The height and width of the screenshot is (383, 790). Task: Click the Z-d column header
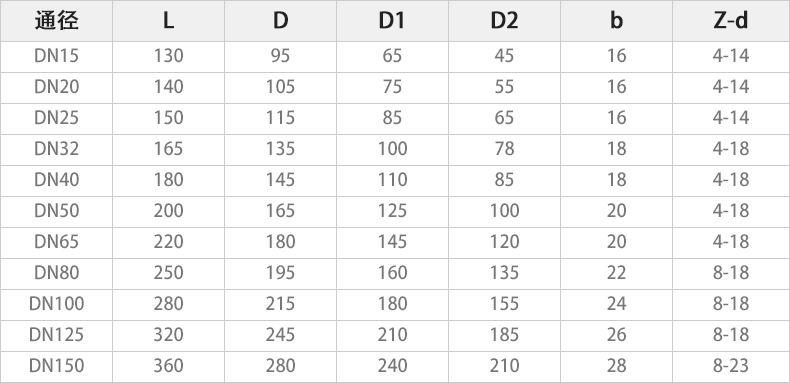coord(731,21)
